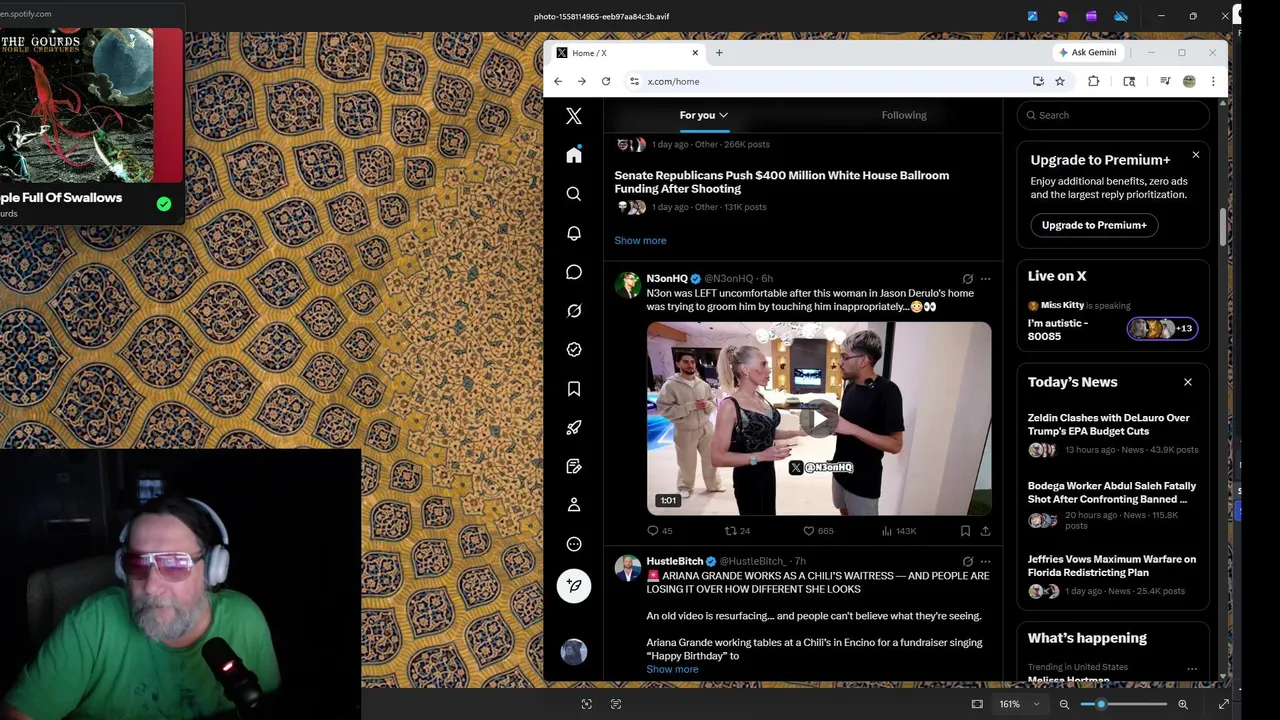Click the X logo in the sidebar

[x=574, y=116]
